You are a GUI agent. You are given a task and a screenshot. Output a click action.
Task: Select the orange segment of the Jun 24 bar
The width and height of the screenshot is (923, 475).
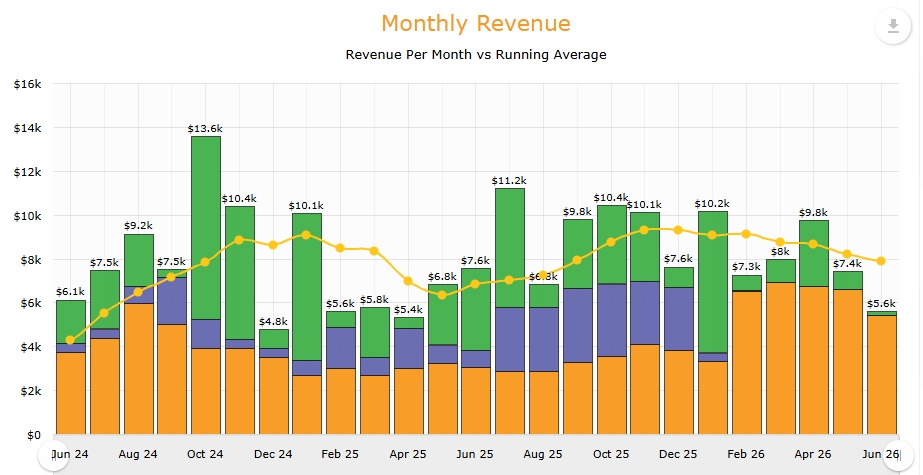click(71, 393)
